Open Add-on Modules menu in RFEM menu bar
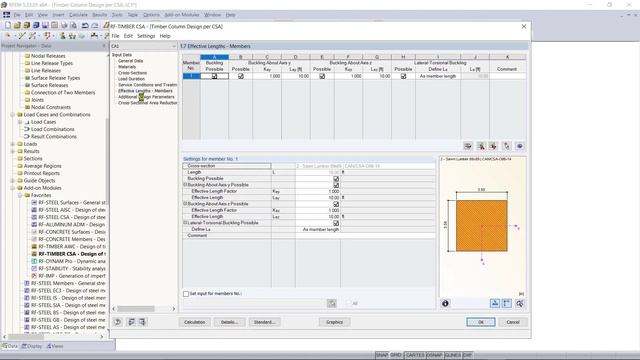Screen dimensions: 640x360 (x=182, y=15)
